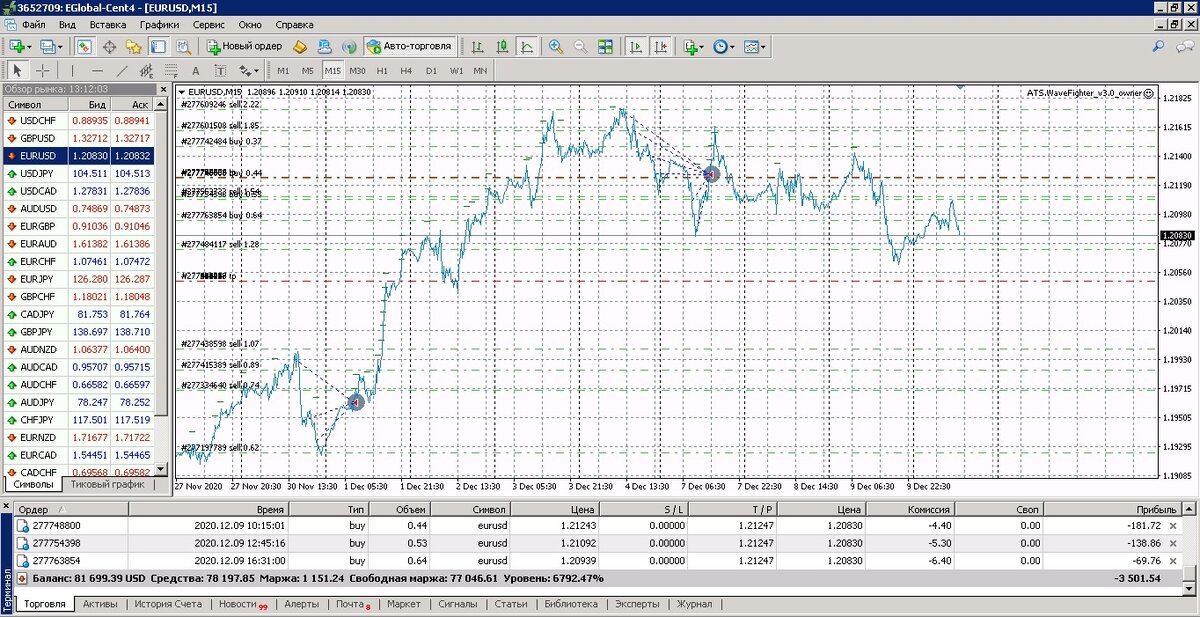
Task: Select the Crosshair tool
Action: 43,71
